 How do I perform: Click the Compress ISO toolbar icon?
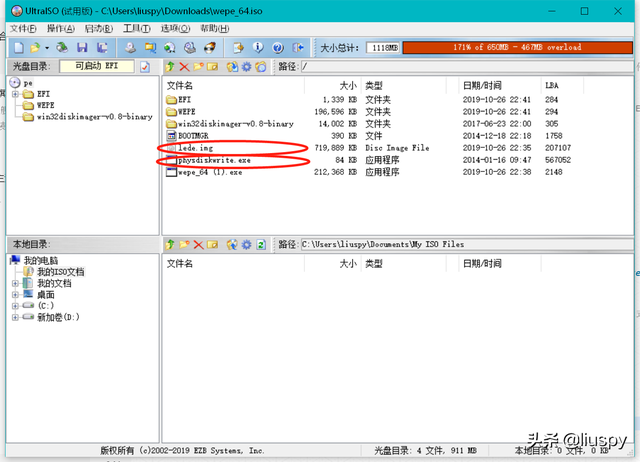pos(190,48)
